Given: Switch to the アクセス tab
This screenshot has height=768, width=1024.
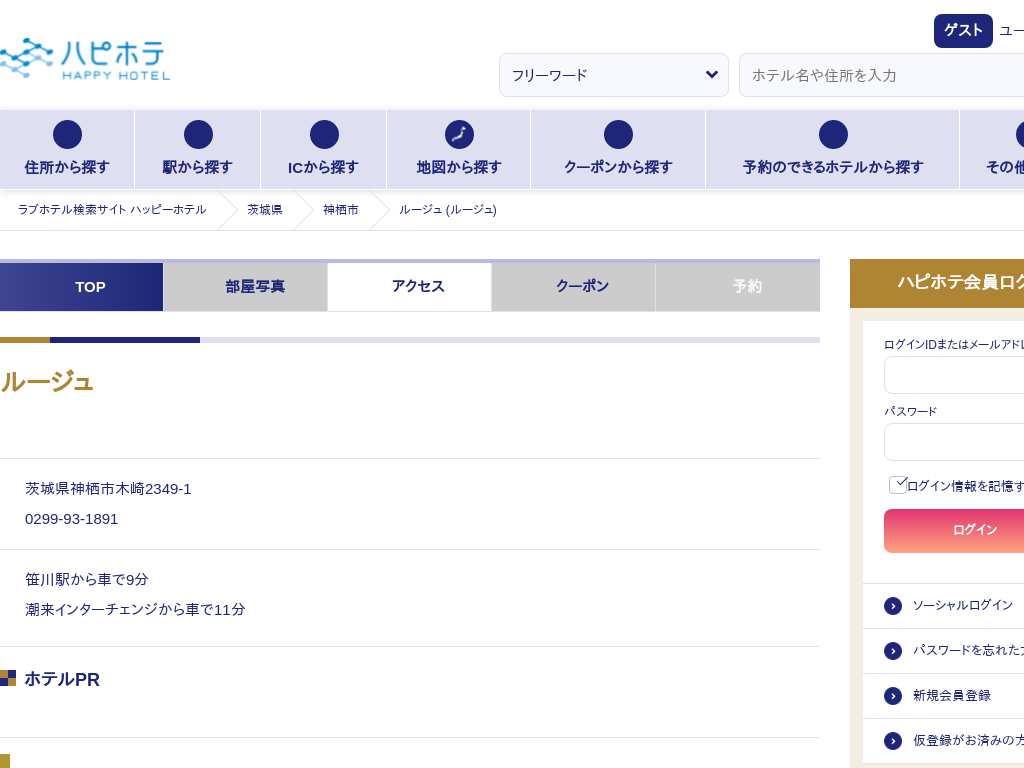Looking at the screenshot, I should pos(409,287).
